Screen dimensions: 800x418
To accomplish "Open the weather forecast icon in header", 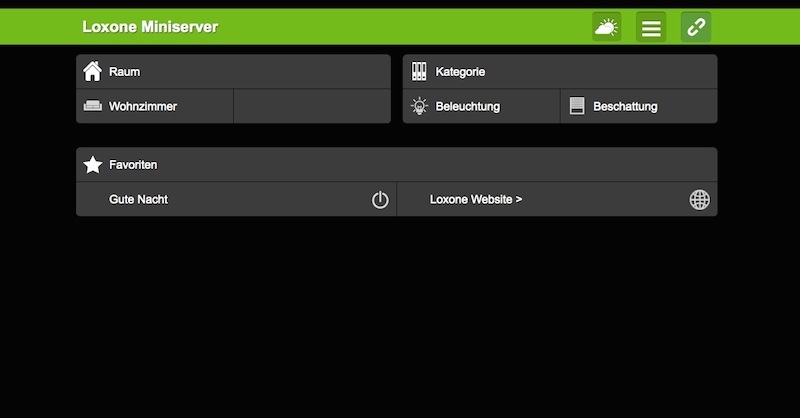I will 606,27.
